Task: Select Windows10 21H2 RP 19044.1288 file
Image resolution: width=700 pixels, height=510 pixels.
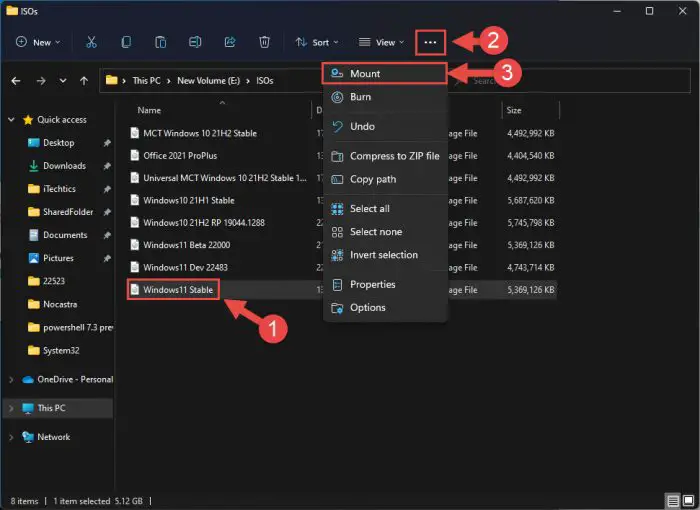Action: 204,222
